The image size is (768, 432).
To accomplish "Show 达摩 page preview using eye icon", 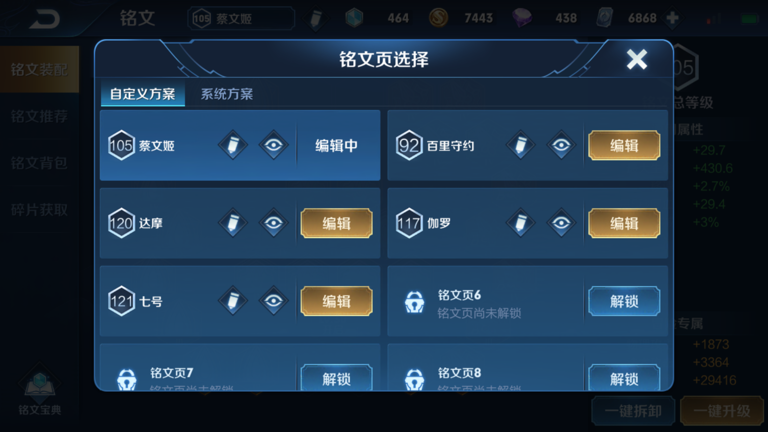I will 273,223.
